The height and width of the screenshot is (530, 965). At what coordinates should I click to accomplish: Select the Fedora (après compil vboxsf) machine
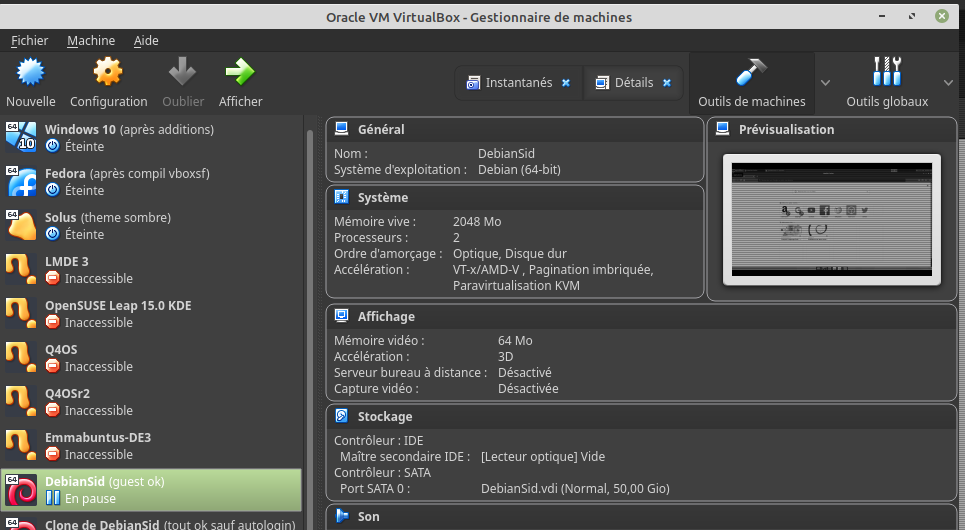[151, 182]
